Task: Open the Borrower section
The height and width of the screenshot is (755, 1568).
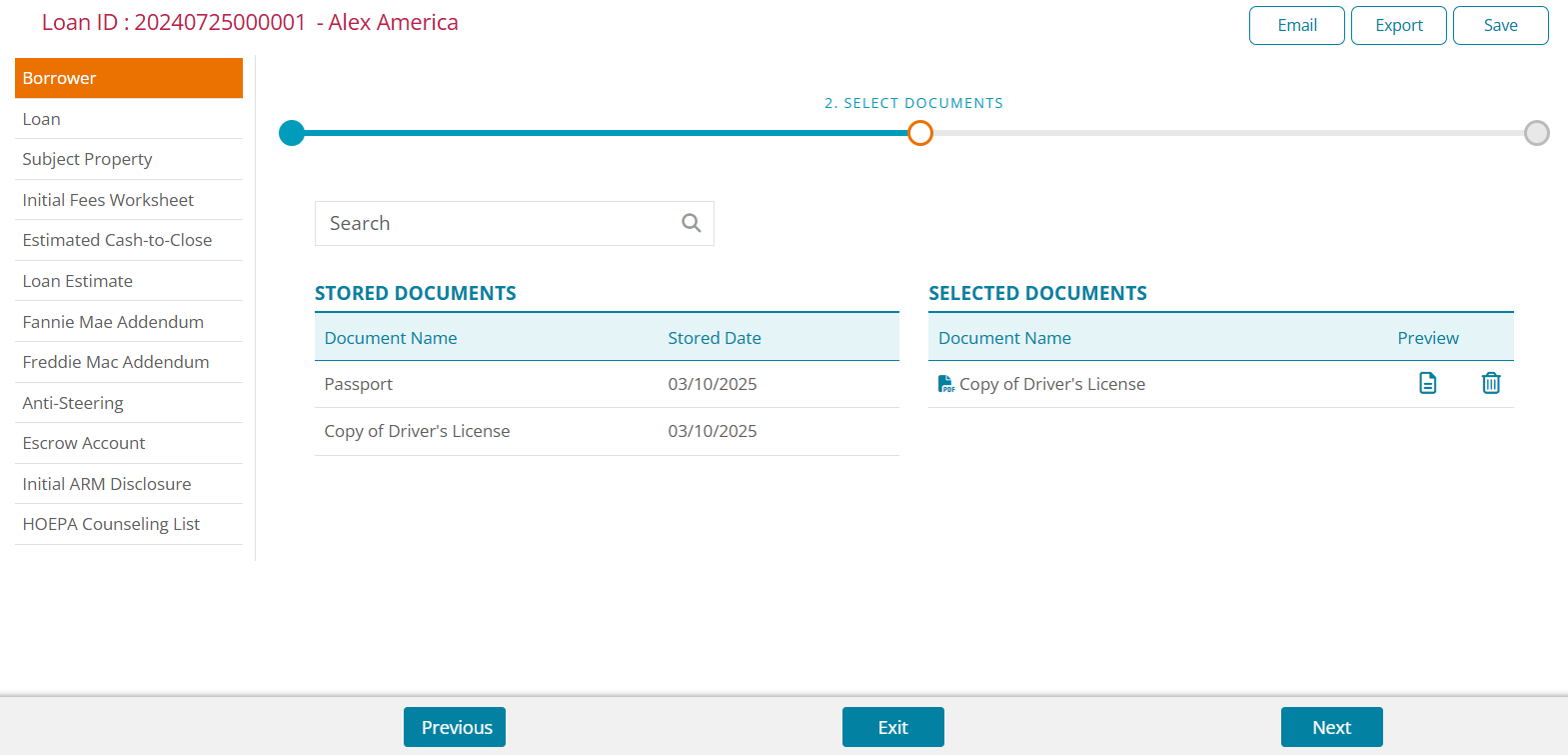Action: (x=129, y=78)
